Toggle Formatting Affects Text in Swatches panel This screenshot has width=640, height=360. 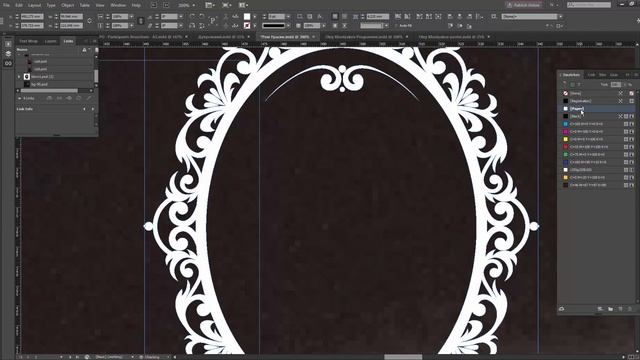(579, 84)
